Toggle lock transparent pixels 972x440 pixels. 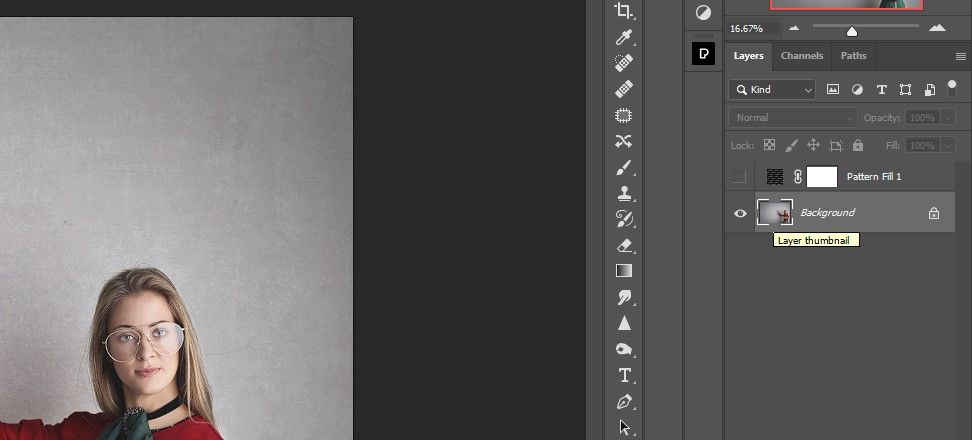click(x=769, y=145)
